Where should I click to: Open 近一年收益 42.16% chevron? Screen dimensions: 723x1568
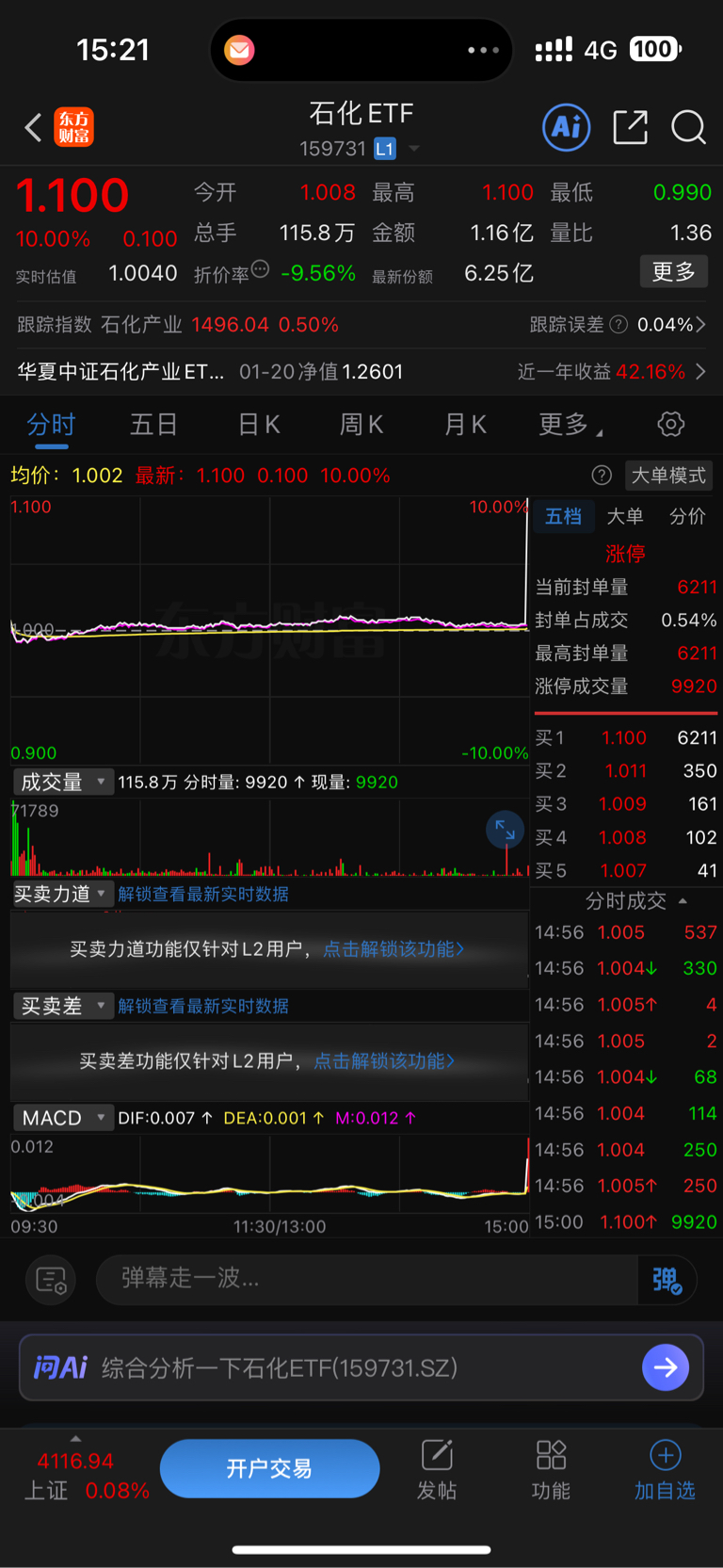(x=700, y=372)
